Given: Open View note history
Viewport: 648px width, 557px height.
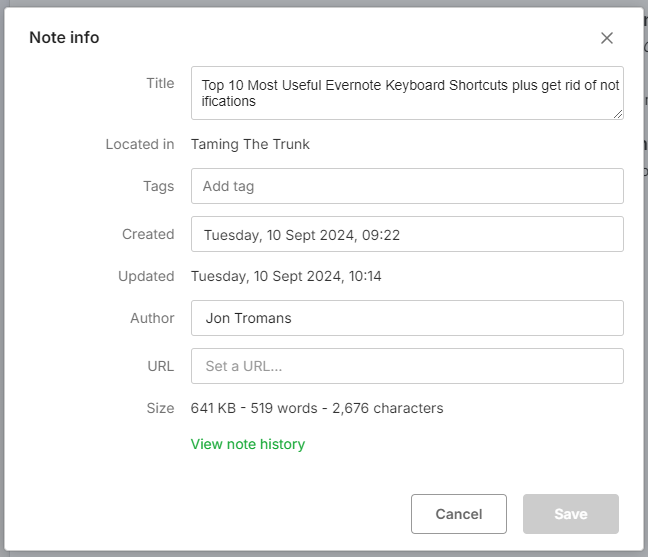Looking at the screenshot, I should tap(248, 444).
